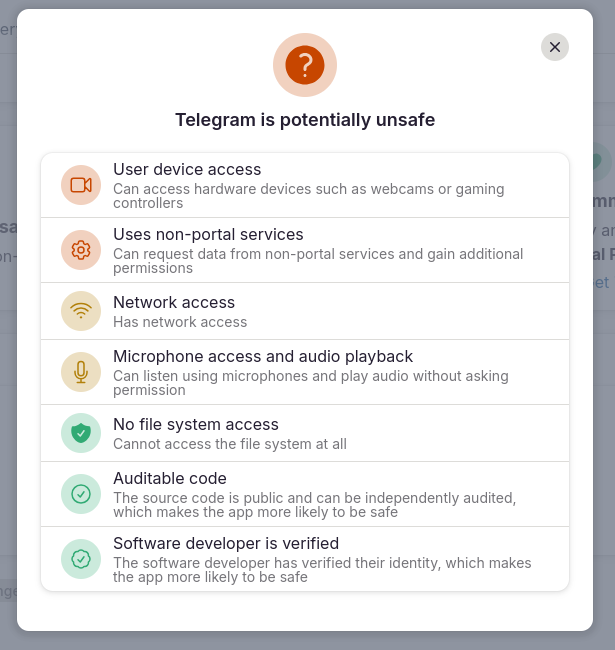This screenshot has width=615, height=650.
Task: Click Microphone access and audio playback heading
Action: point(263,356)
